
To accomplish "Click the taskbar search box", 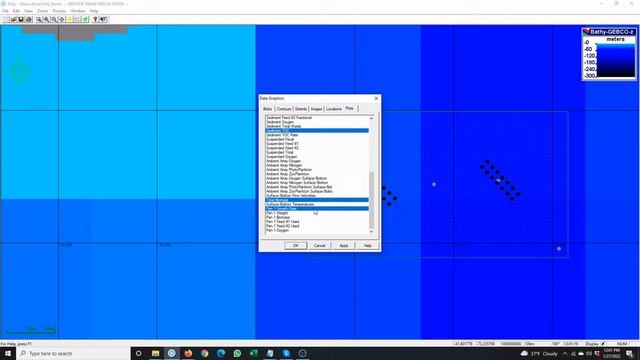I will tap(73, 353).
